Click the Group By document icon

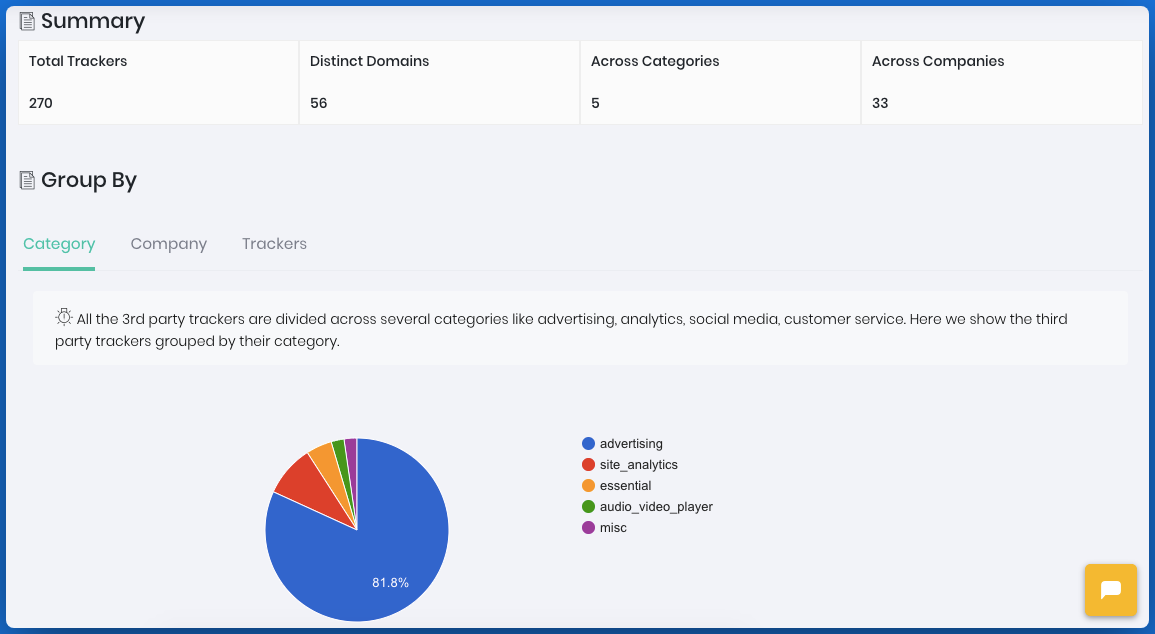pos(27,180)
